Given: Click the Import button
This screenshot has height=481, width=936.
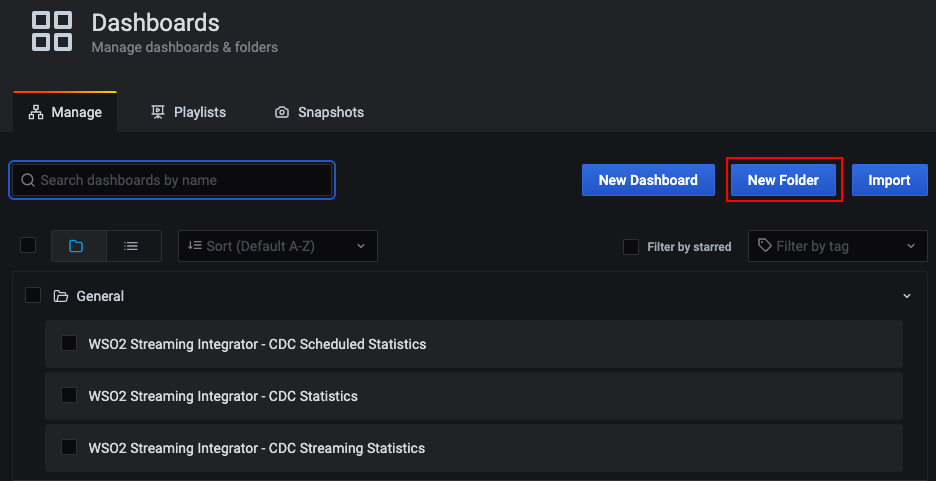Looking at the screenshot, I should [x=889, y=180].
